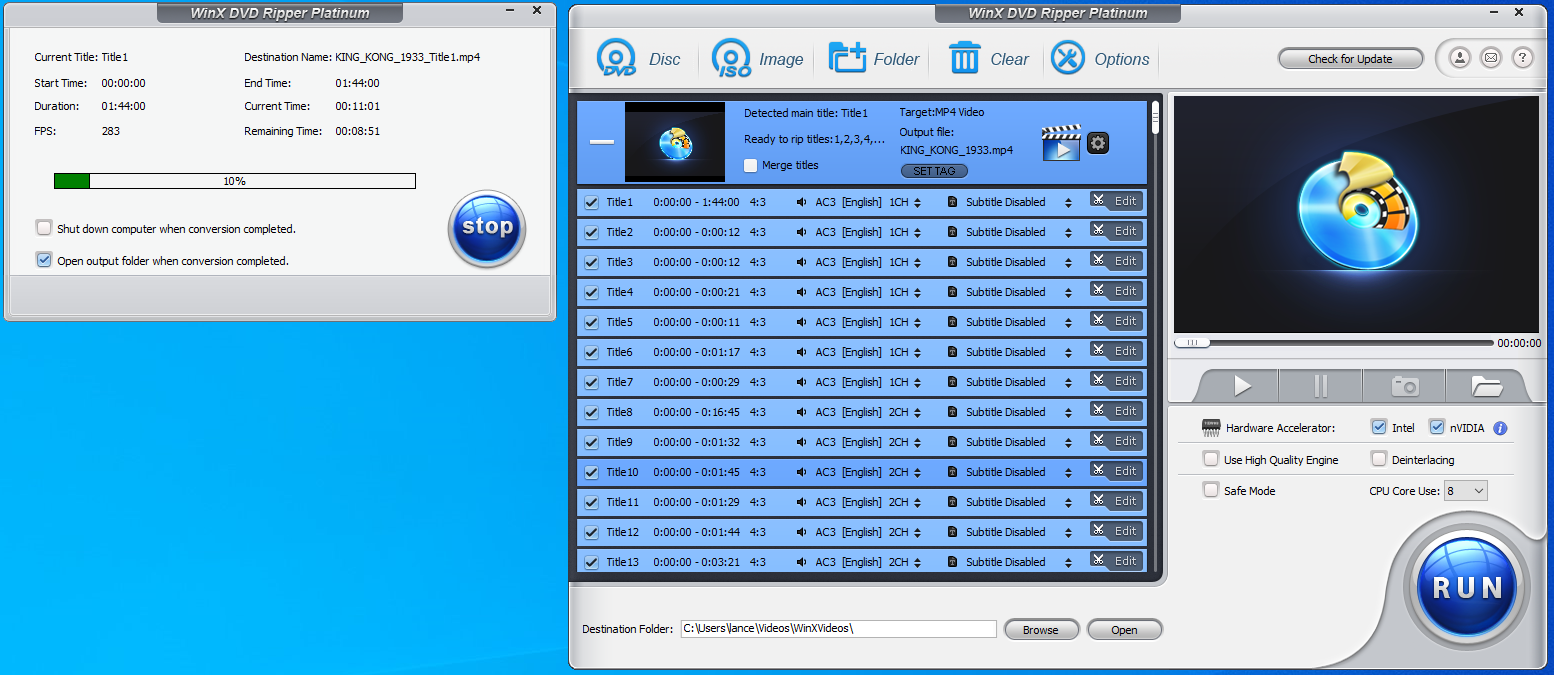Uncheck open output folder when completed
The width and height of the screenshot is (1554, 675).
click(x=44, y=260)
